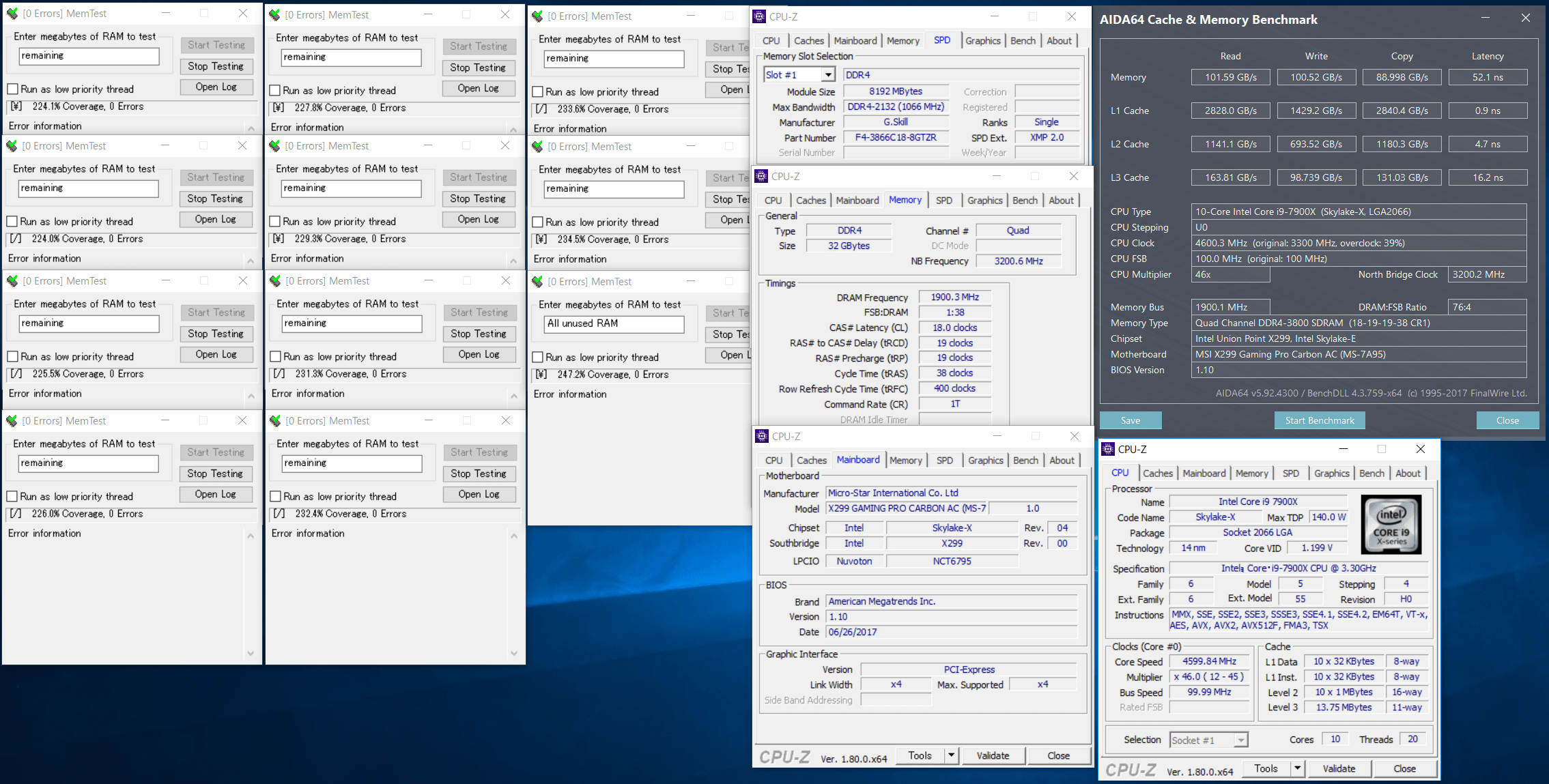The height and width of the screenshot is (784, 1549).
Task: Click the MemTest title icon of the 232.4% coverage window
Action: click(x=275, y=421)
